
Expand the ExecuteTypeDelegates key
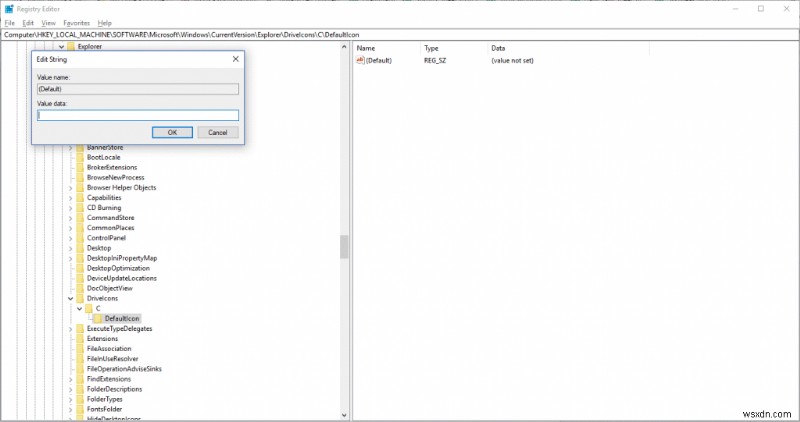[x=70, y=329]
